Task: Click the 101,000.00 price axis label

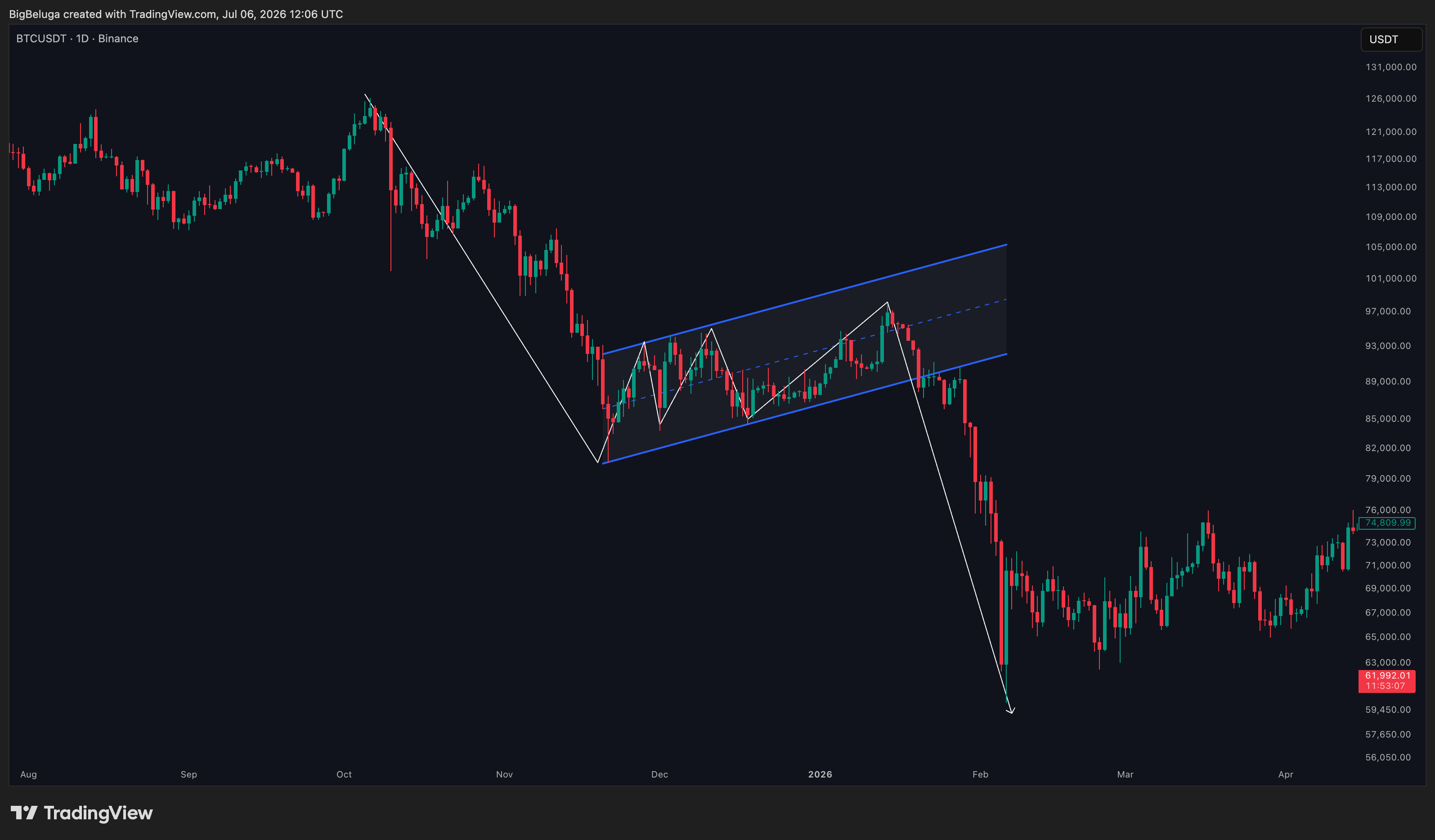Action: coord(1390,278)
